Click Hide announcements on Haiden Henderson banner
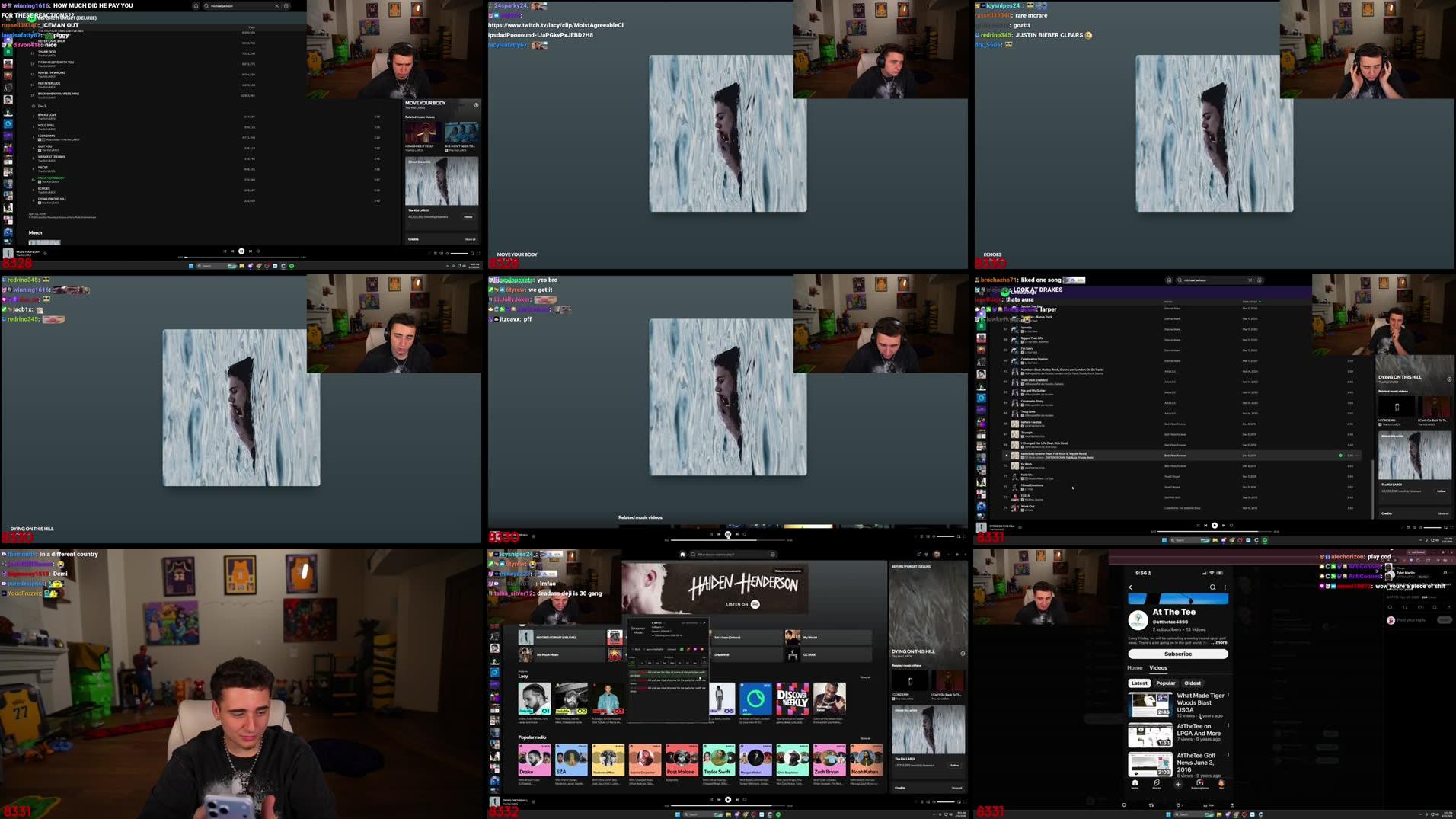Screen dimensions: 1456x819 coord(787,571)
